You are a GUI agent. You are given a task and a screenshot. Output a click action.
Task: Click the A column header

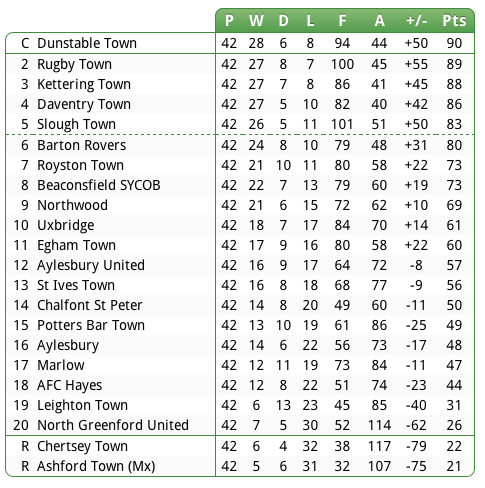(x=379, y=21)
